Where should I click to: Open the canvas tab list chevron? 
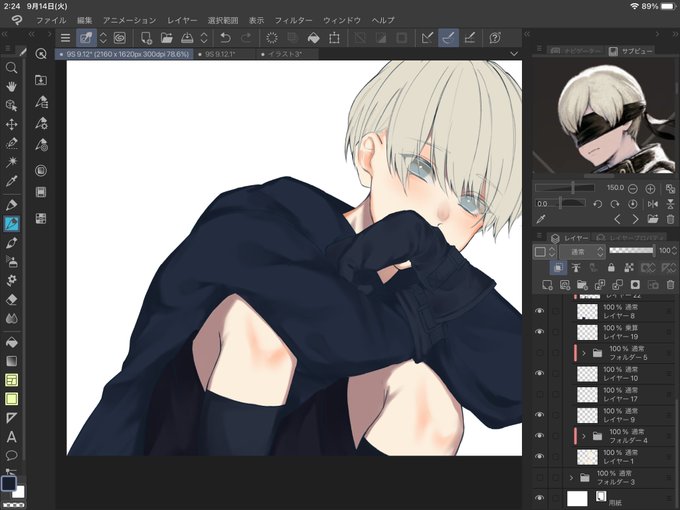pos(514,54)
